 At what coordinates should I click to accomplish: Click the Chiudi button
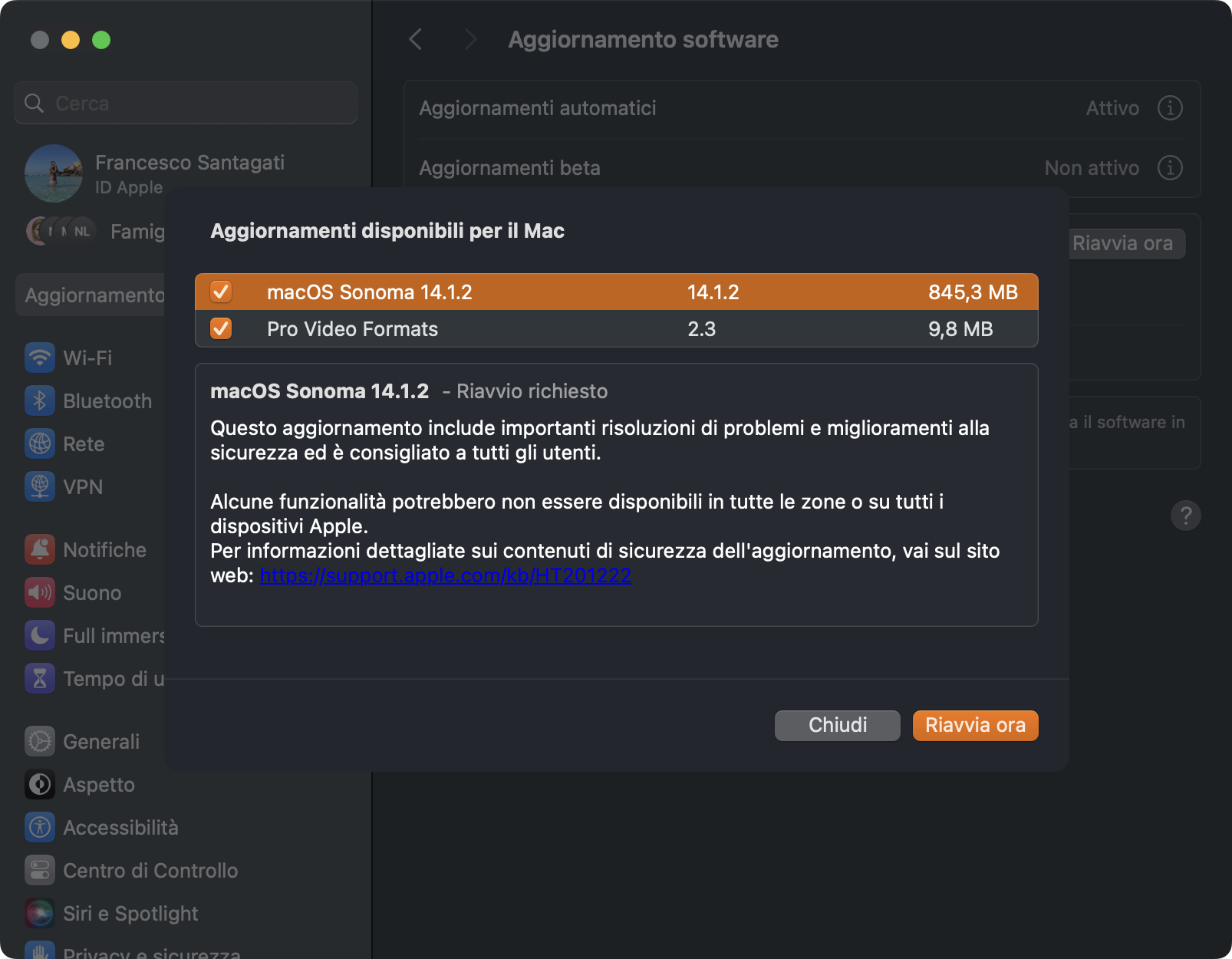click(x=838, y=725)
